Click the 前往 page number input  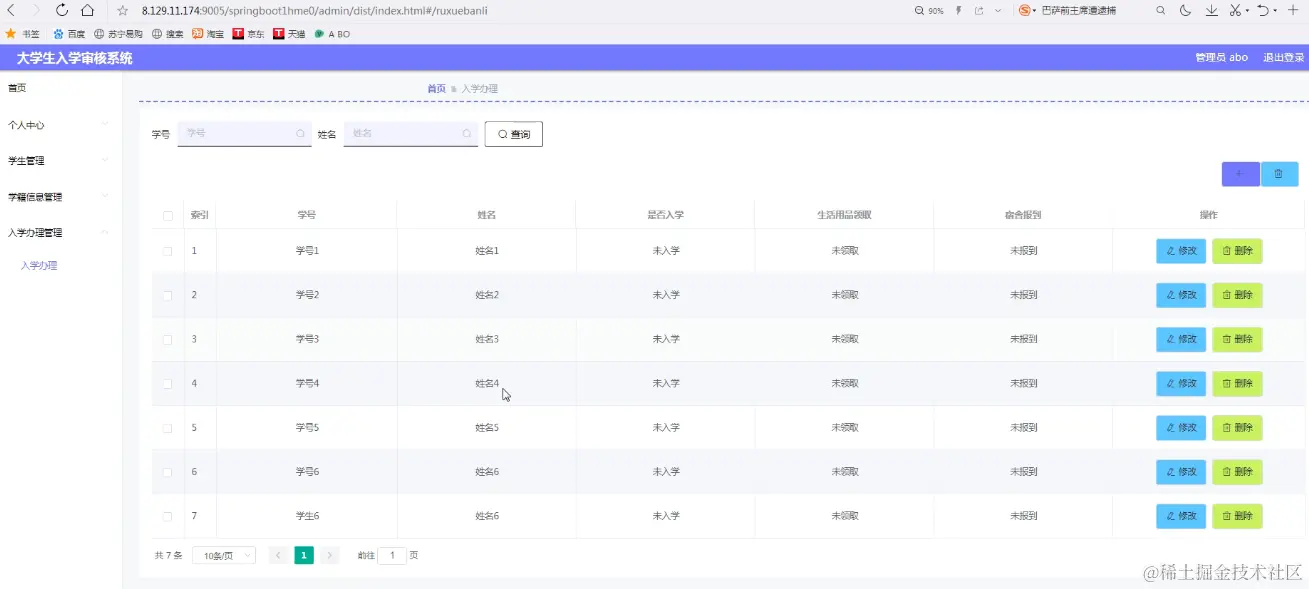(392, 555)
